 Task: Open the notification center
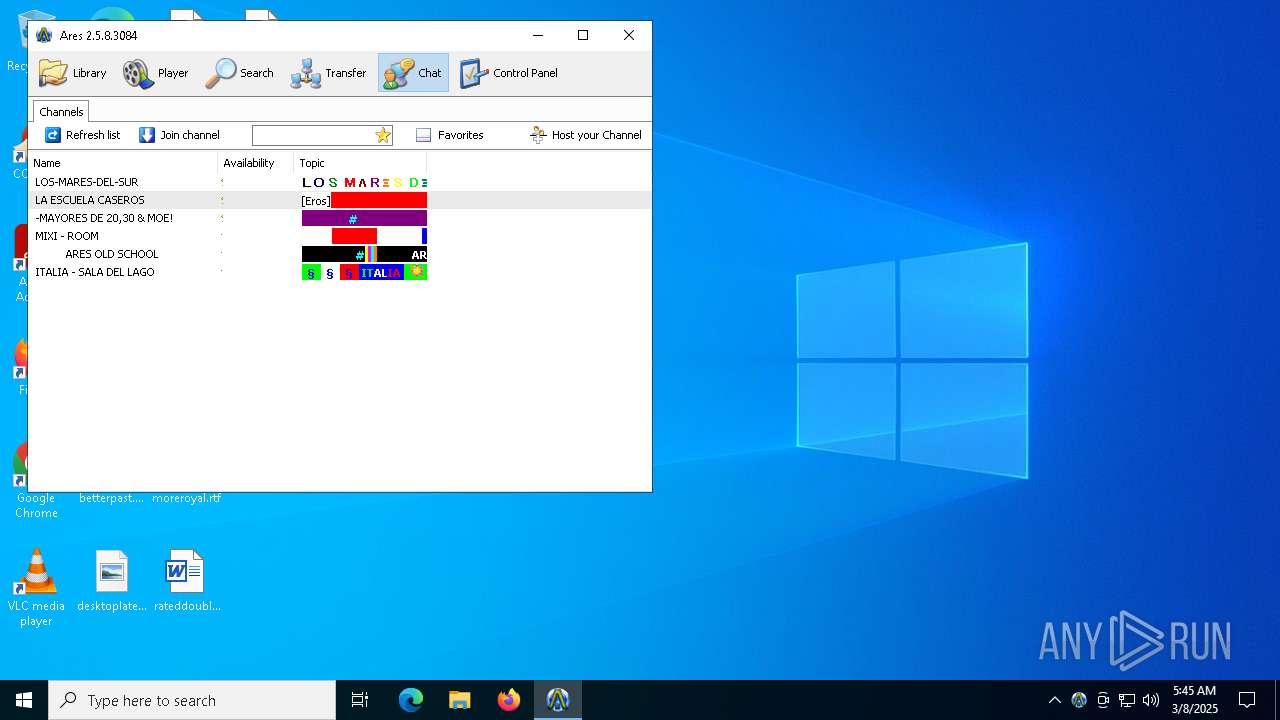point(1247,700)
